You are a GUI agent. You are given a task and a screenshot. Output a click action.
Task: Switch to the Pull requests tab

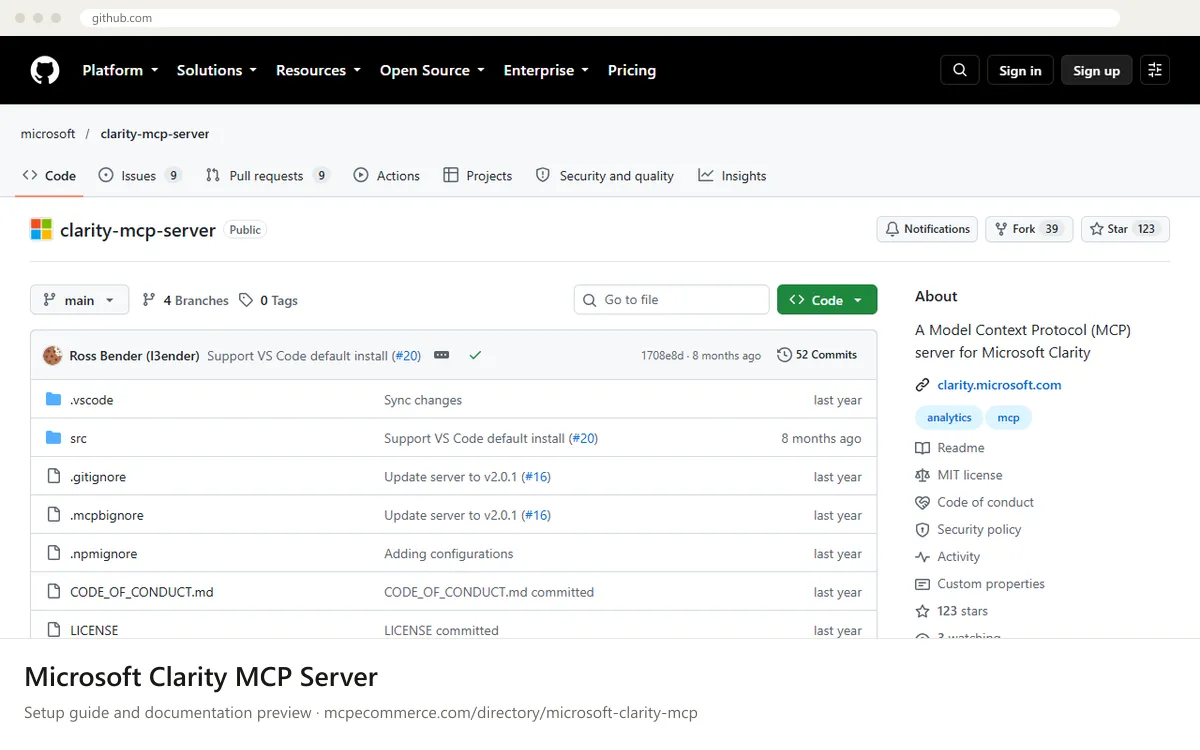click(x=267, y=176)
